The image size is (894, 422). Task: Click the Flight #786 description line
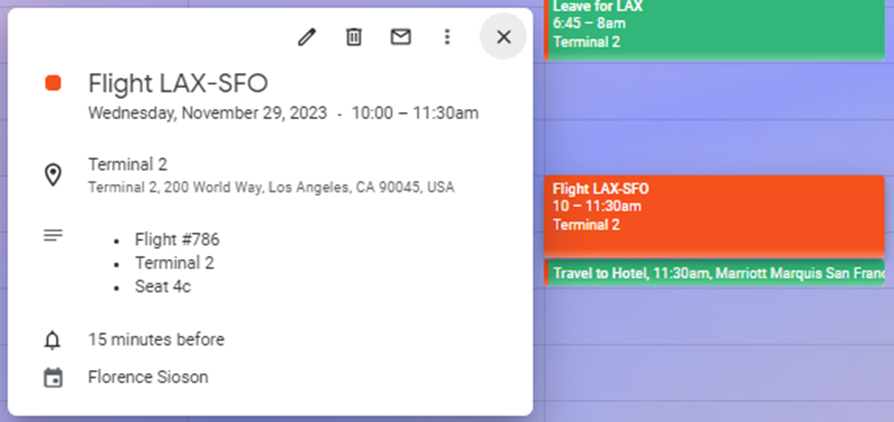pyautogui.click(x=177, y=240)
